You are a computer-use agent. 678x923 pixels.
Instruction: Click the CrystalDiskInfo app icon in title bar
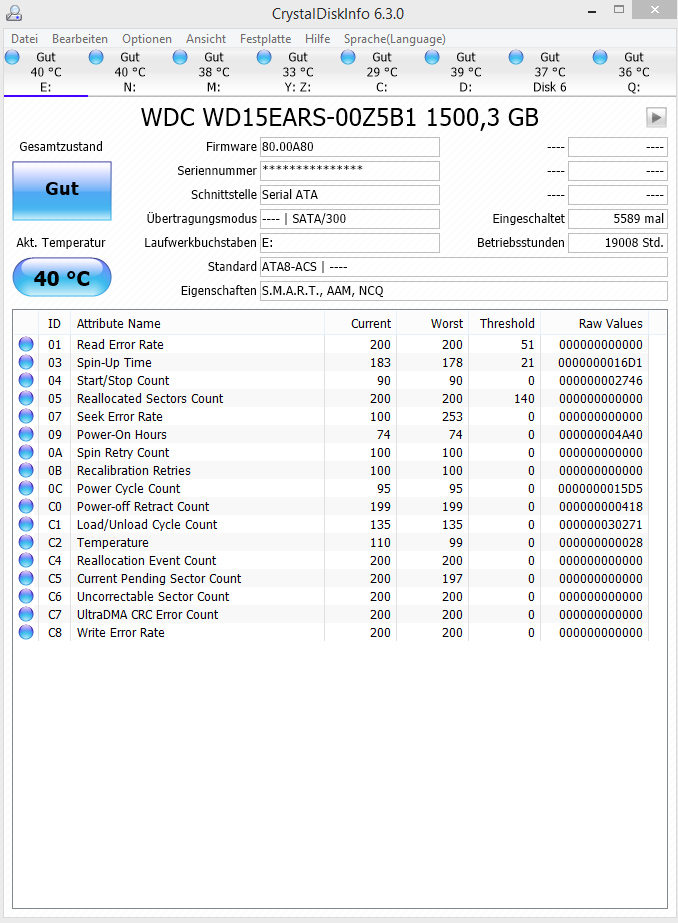pyautogui.click(x=14, y=13)
